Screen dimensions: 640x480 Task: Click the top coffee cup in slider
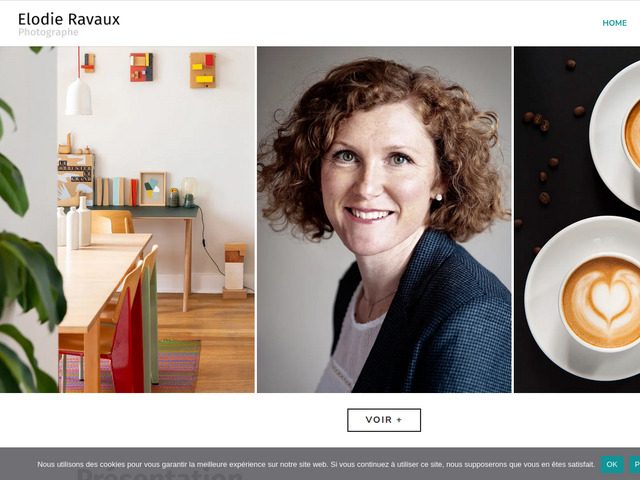click(x=616, y=135)
